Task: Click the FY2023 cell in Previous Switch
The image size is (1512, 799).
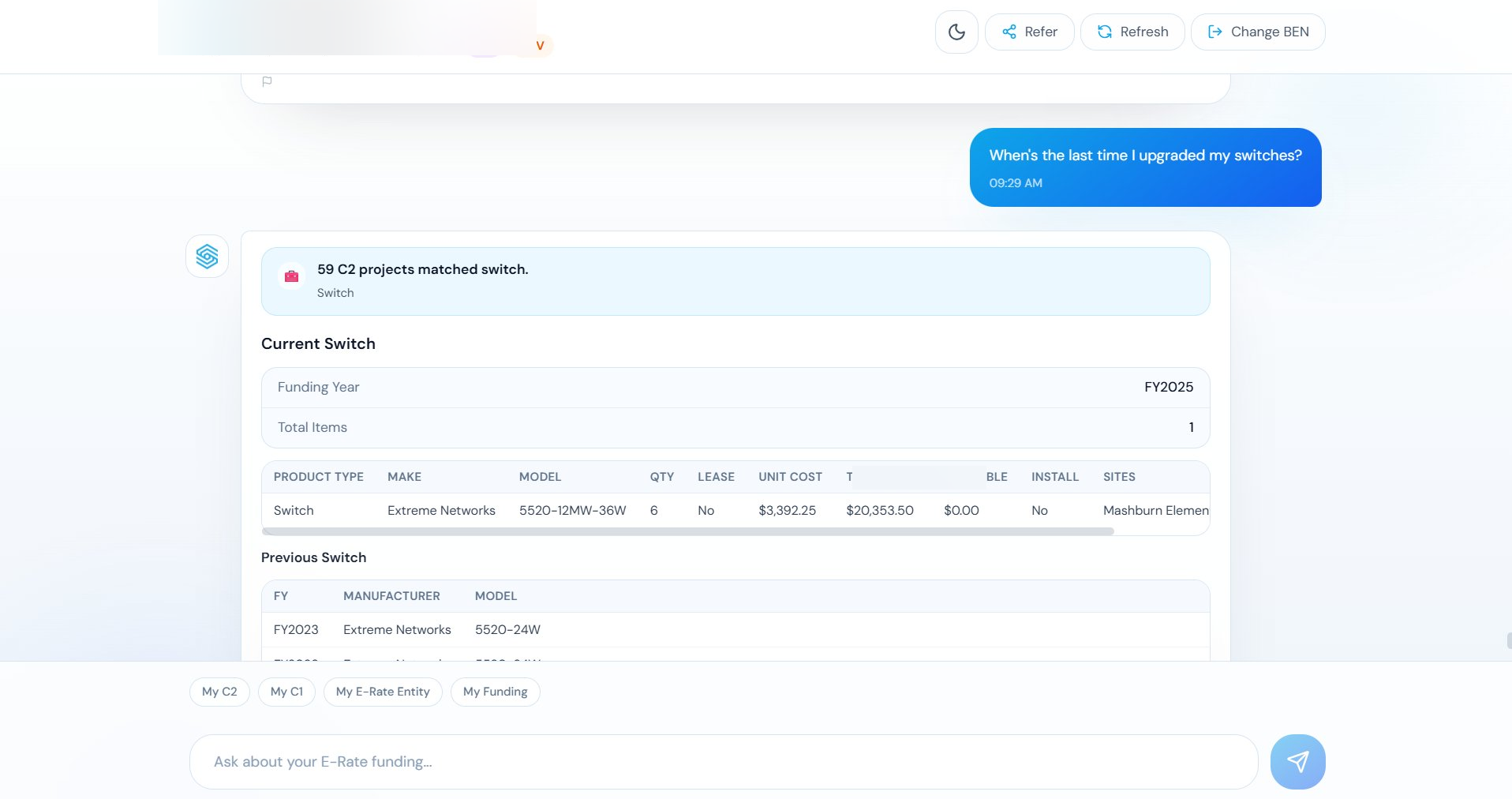Action: click(296, 630)
